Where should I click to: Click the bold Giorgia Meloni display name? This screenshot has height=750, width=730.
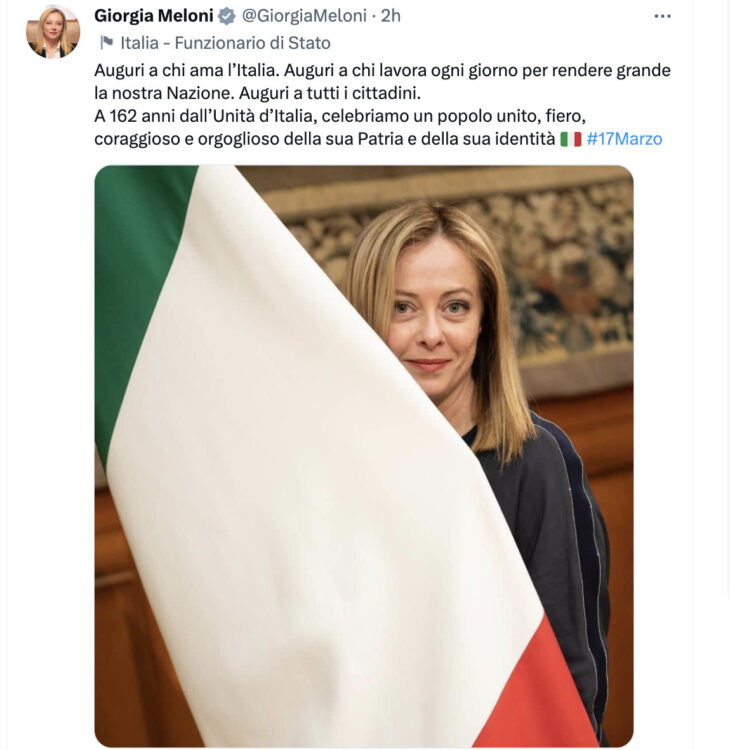tap(154, 16)
